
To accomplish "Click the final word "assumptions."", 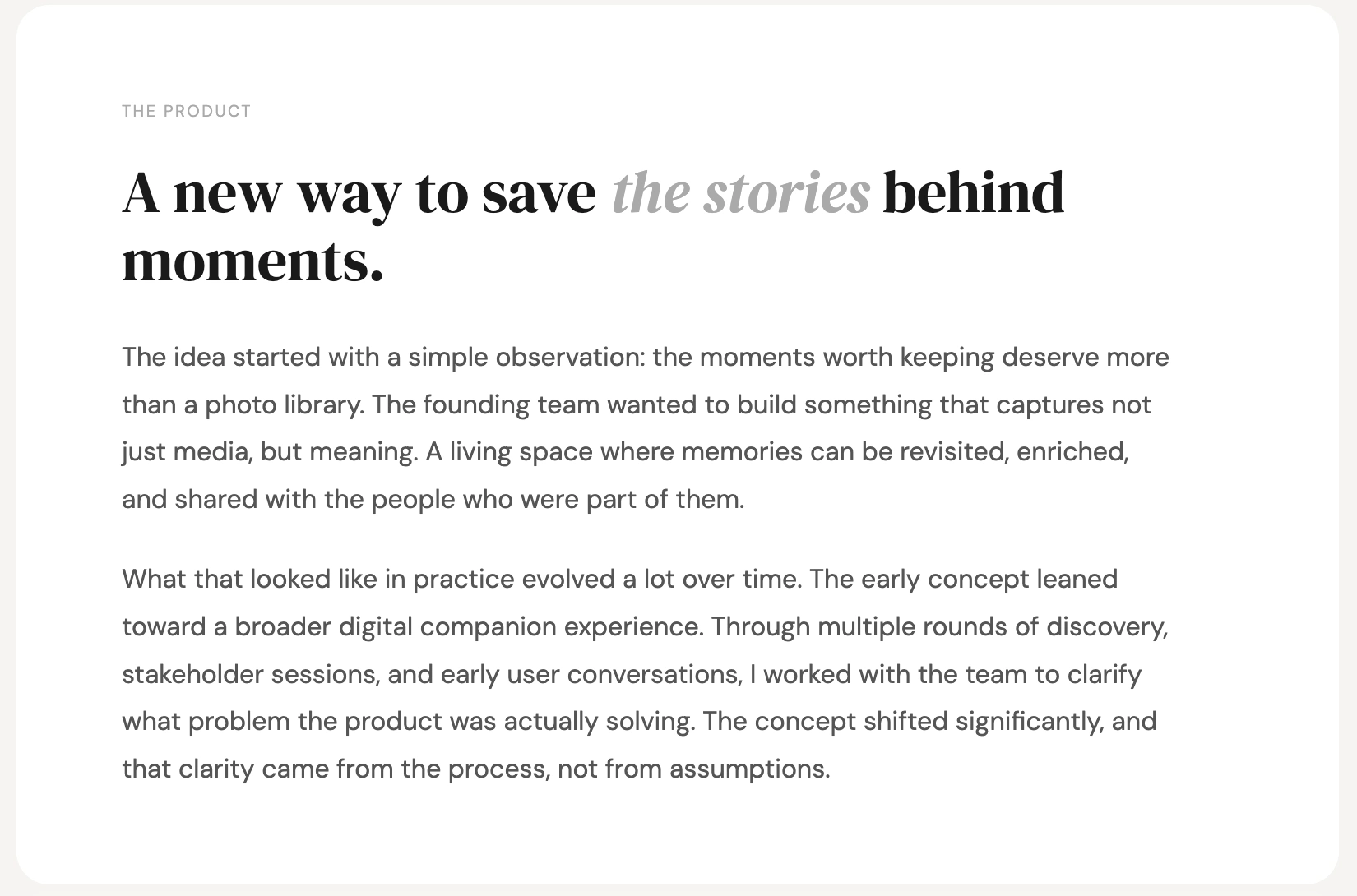I will tap(749, 769).
